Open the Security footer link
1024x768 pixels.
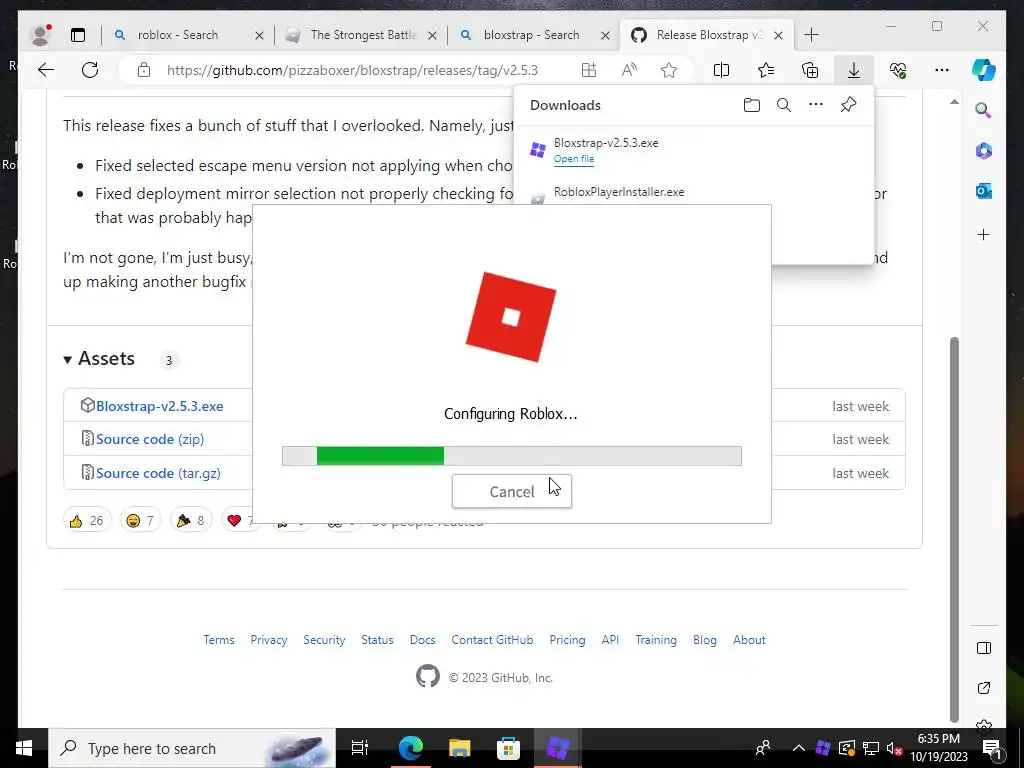(x=324, y=640)
